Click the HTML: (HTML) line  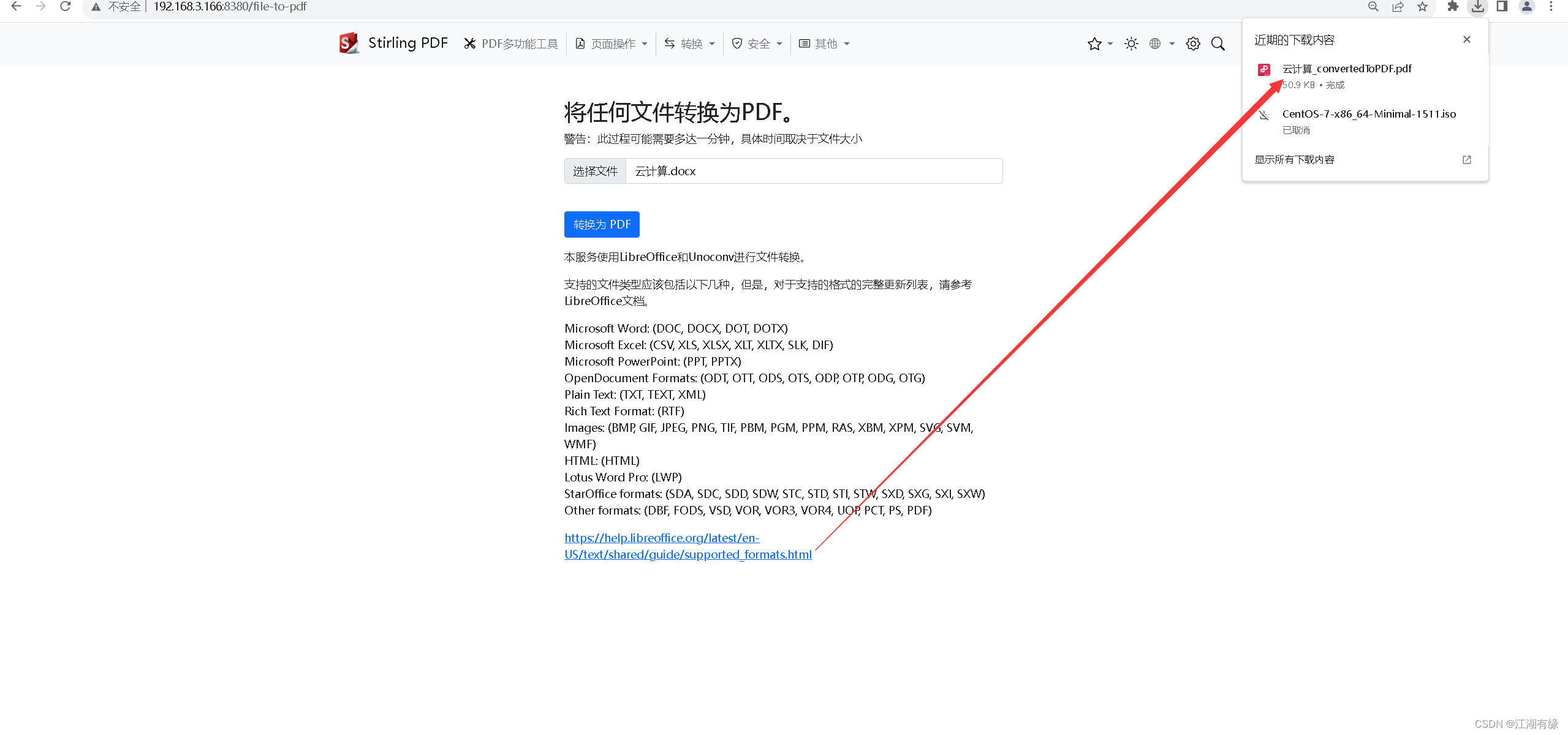602,461
